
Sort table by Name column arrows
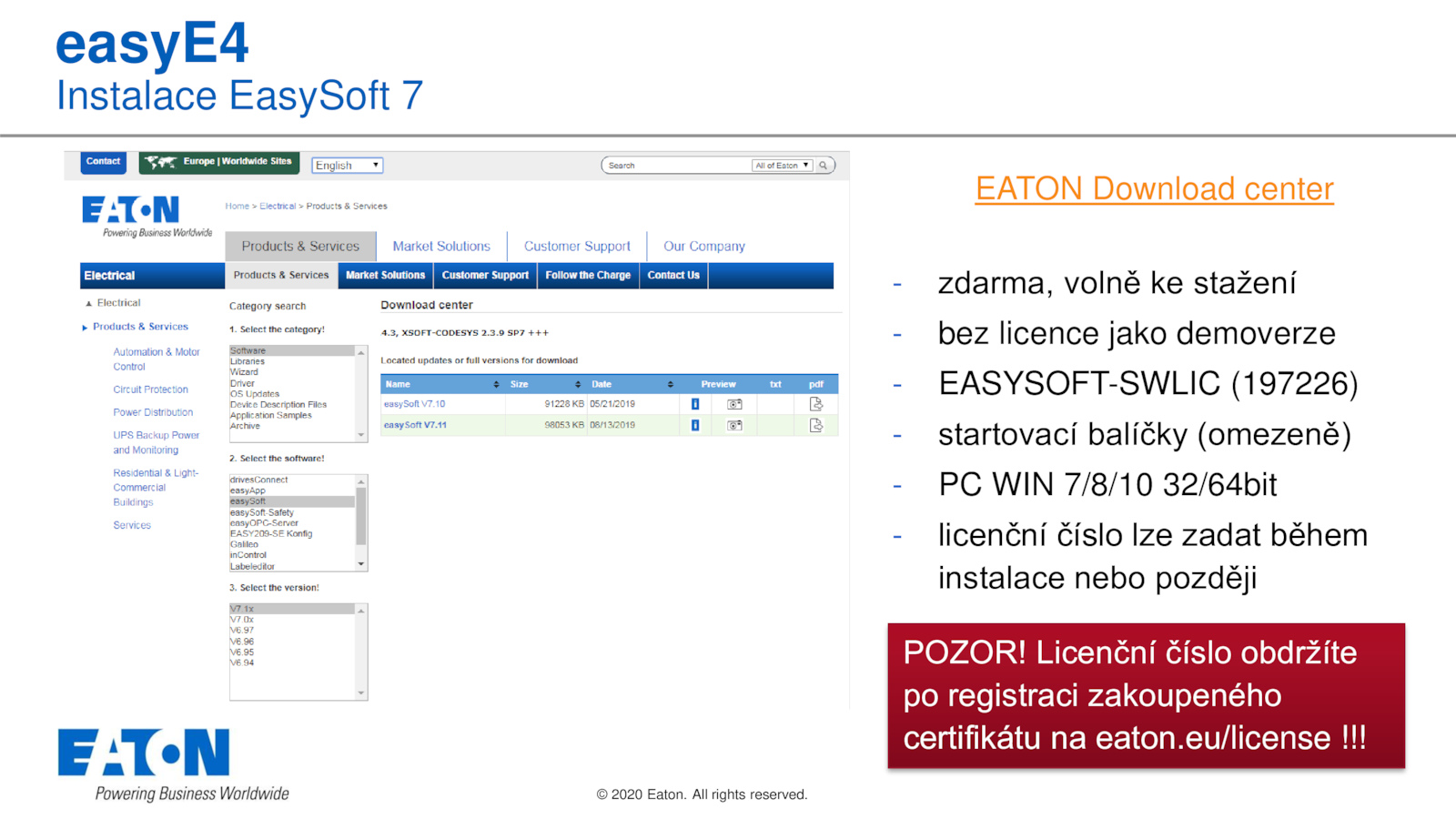pos(496,384)
